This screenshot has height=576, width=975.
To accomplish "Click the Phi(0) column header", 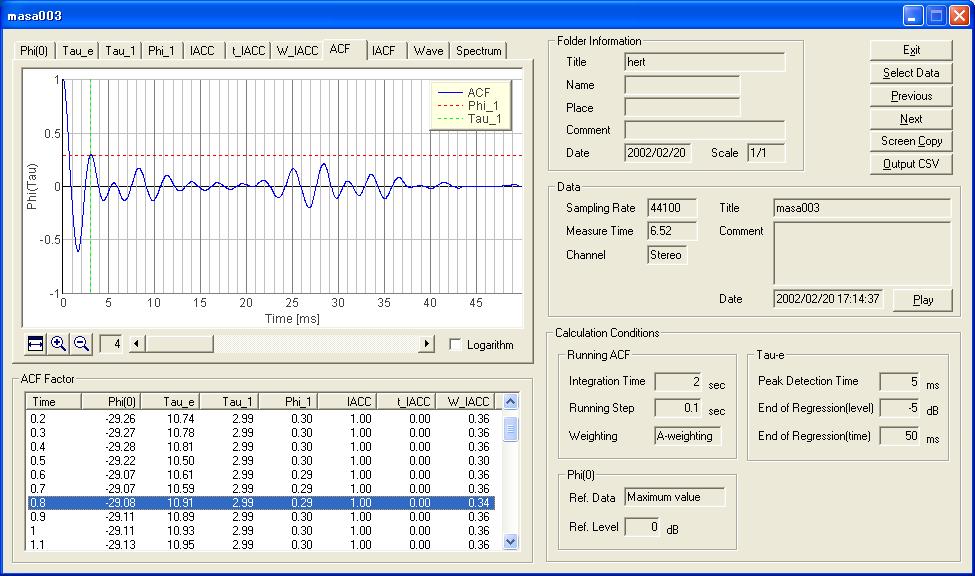I will pyautogui.click(x=110, y=401).
